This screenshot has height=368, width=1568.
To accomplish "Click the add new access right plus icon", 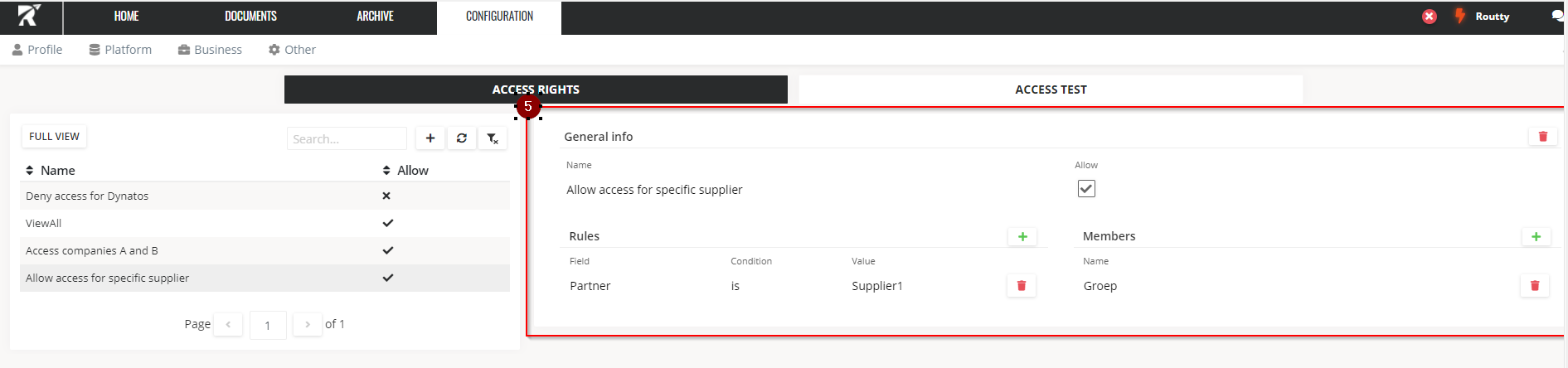I will pos(430,138).
